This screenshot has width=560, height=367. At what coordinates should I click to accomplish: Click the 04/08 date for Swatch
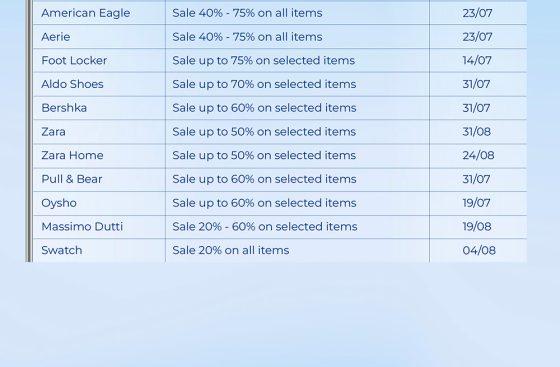tap(479, 250)
